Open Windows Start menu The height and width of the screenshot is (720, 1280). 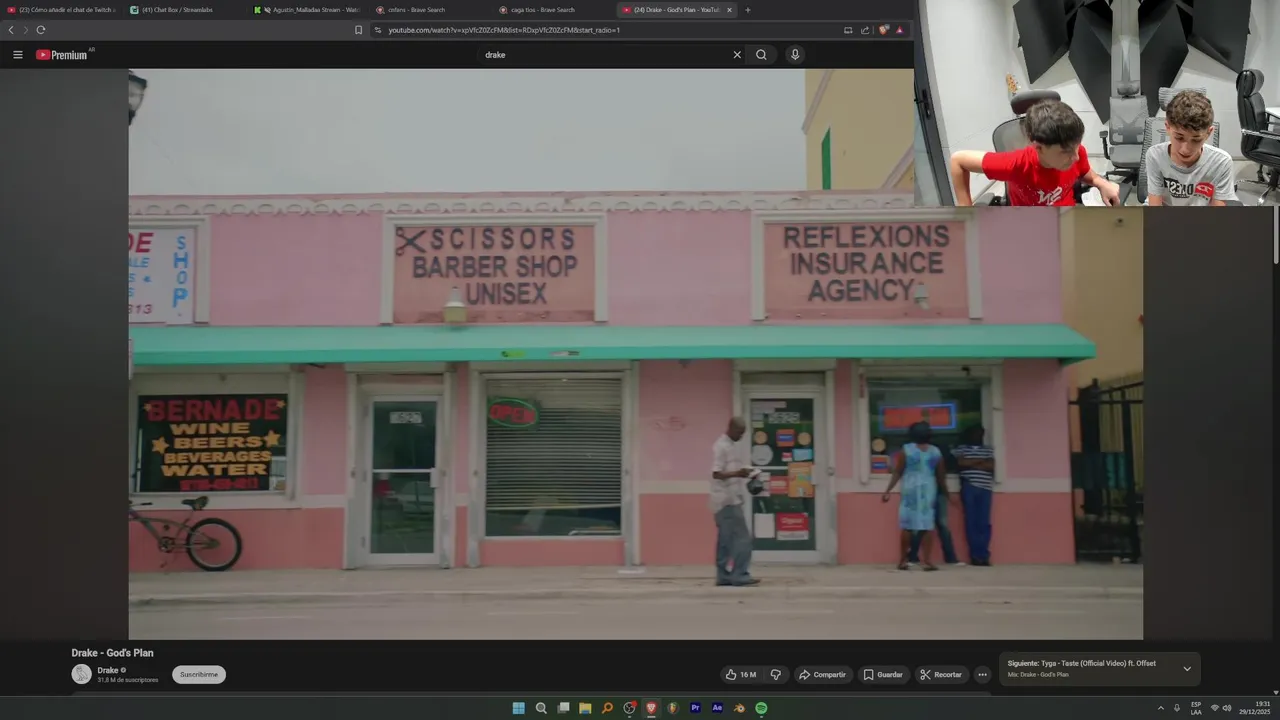tap(518, 708)
